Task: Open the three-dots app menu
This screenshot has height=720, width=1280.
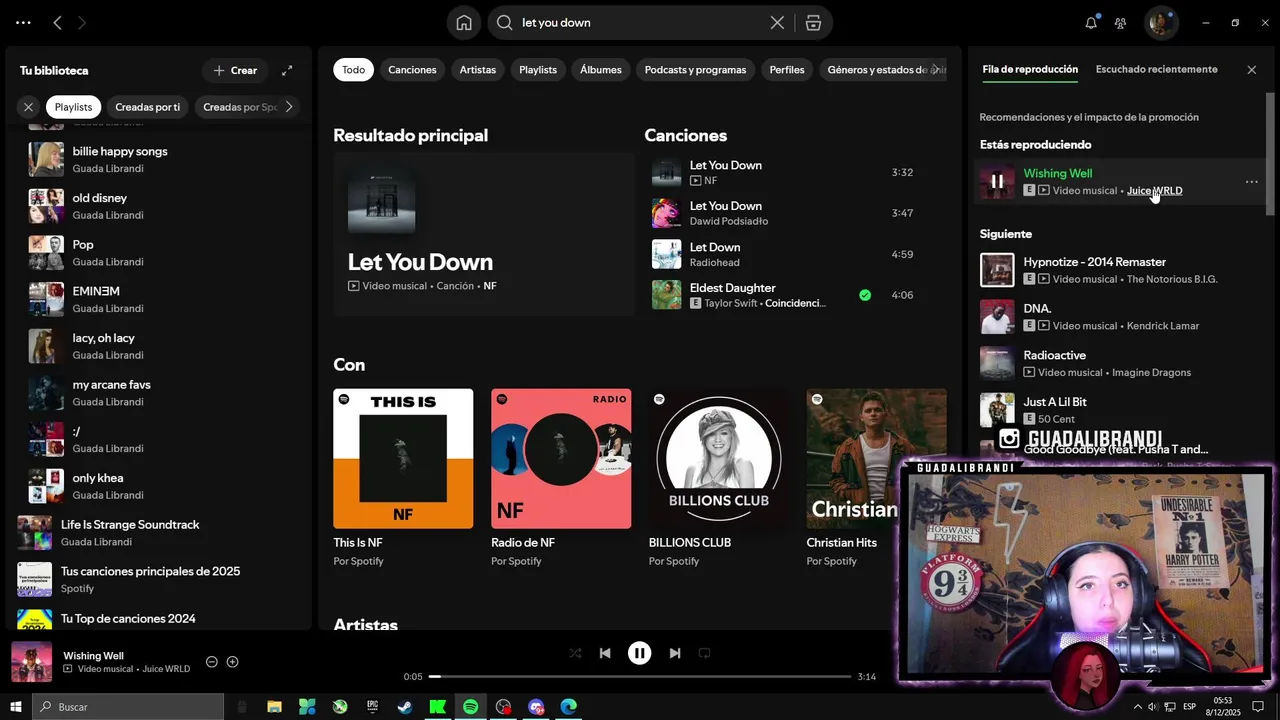Action: [x=23, y=22]
